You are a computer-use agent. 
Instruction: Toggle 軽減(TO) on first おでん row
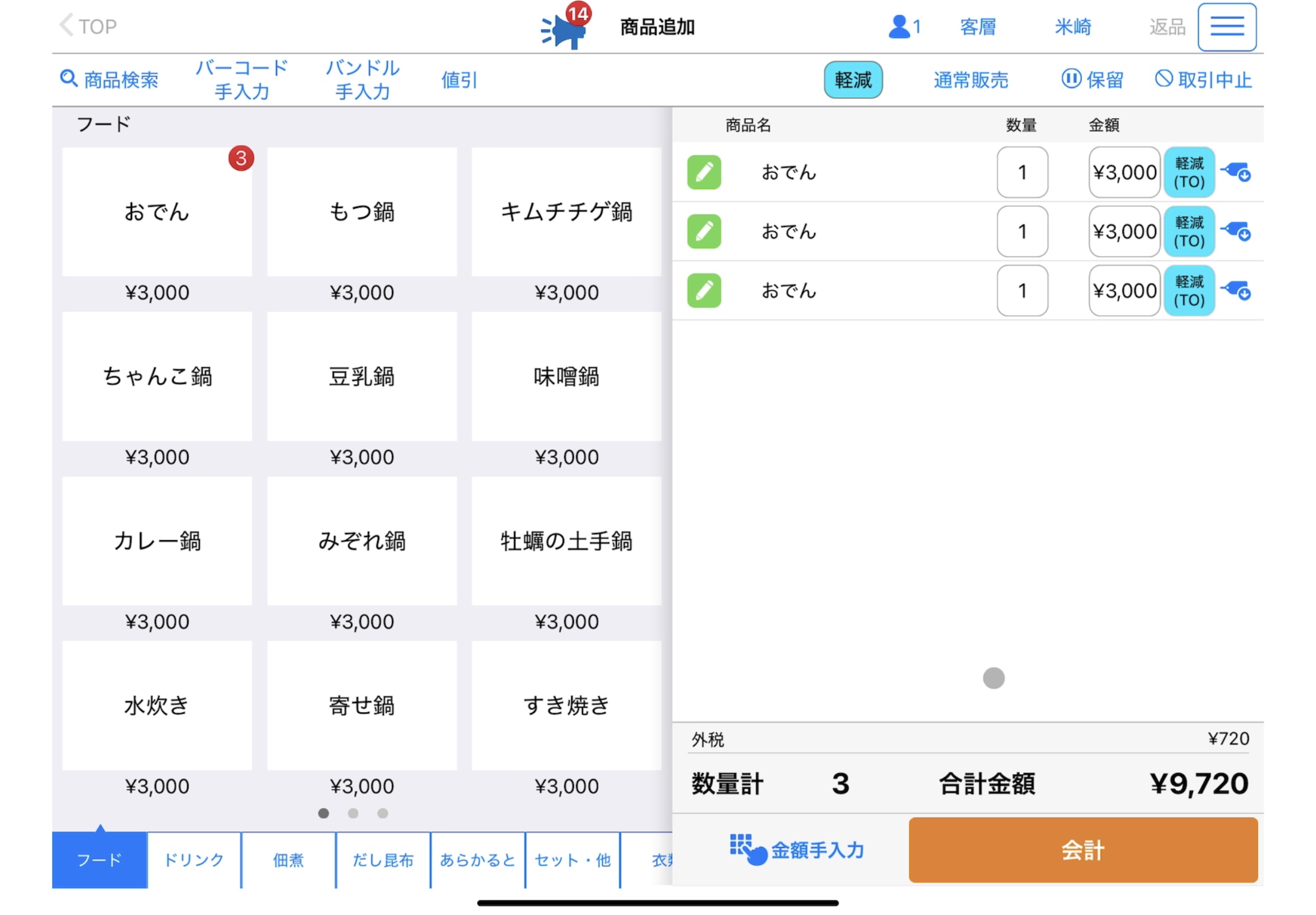(x=1188, y=172)
